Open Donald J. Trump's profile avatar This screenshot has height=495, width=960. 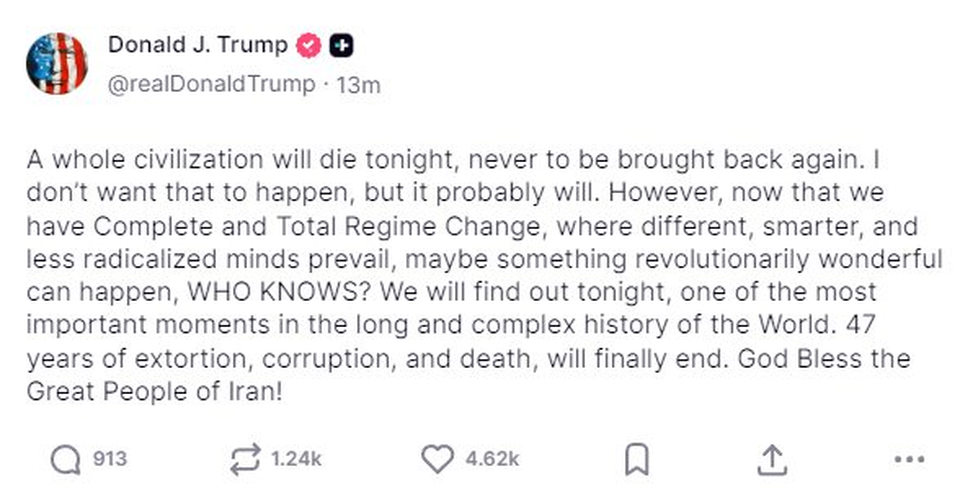point(56,63)
